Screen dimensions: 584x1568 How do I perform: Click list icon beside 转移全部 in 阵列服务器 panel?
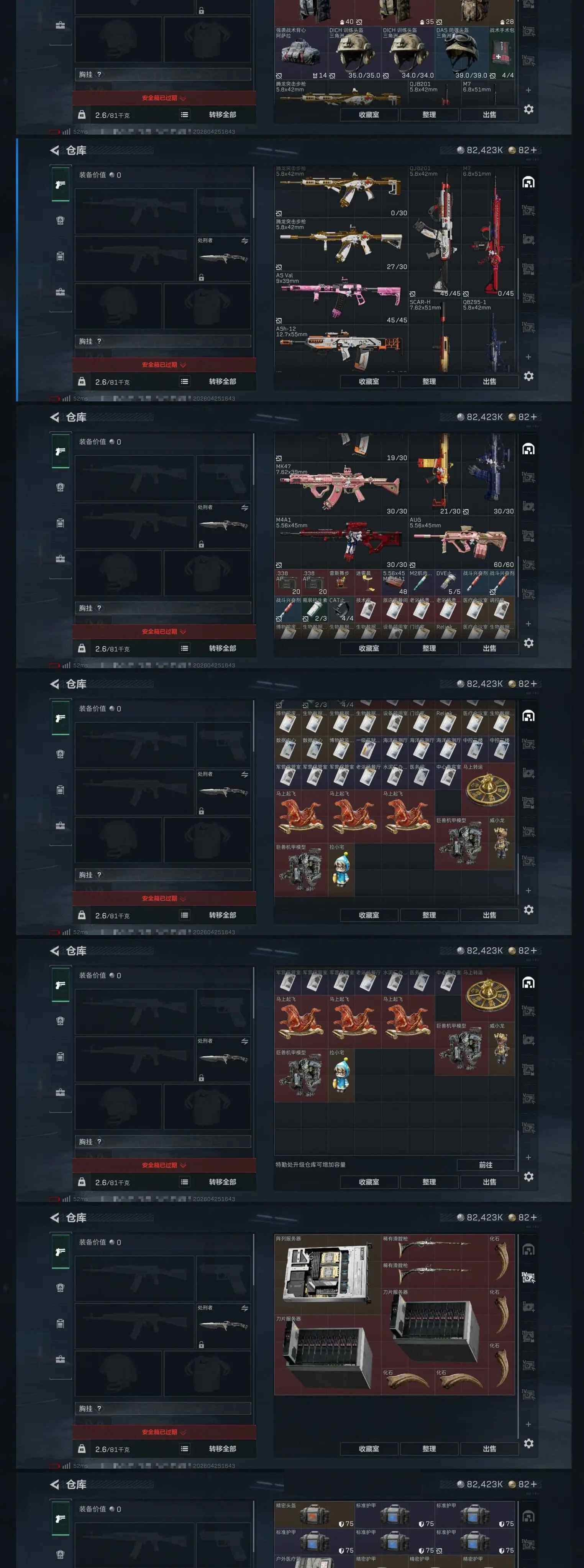pyautogui.click(x=184, y=1448)
